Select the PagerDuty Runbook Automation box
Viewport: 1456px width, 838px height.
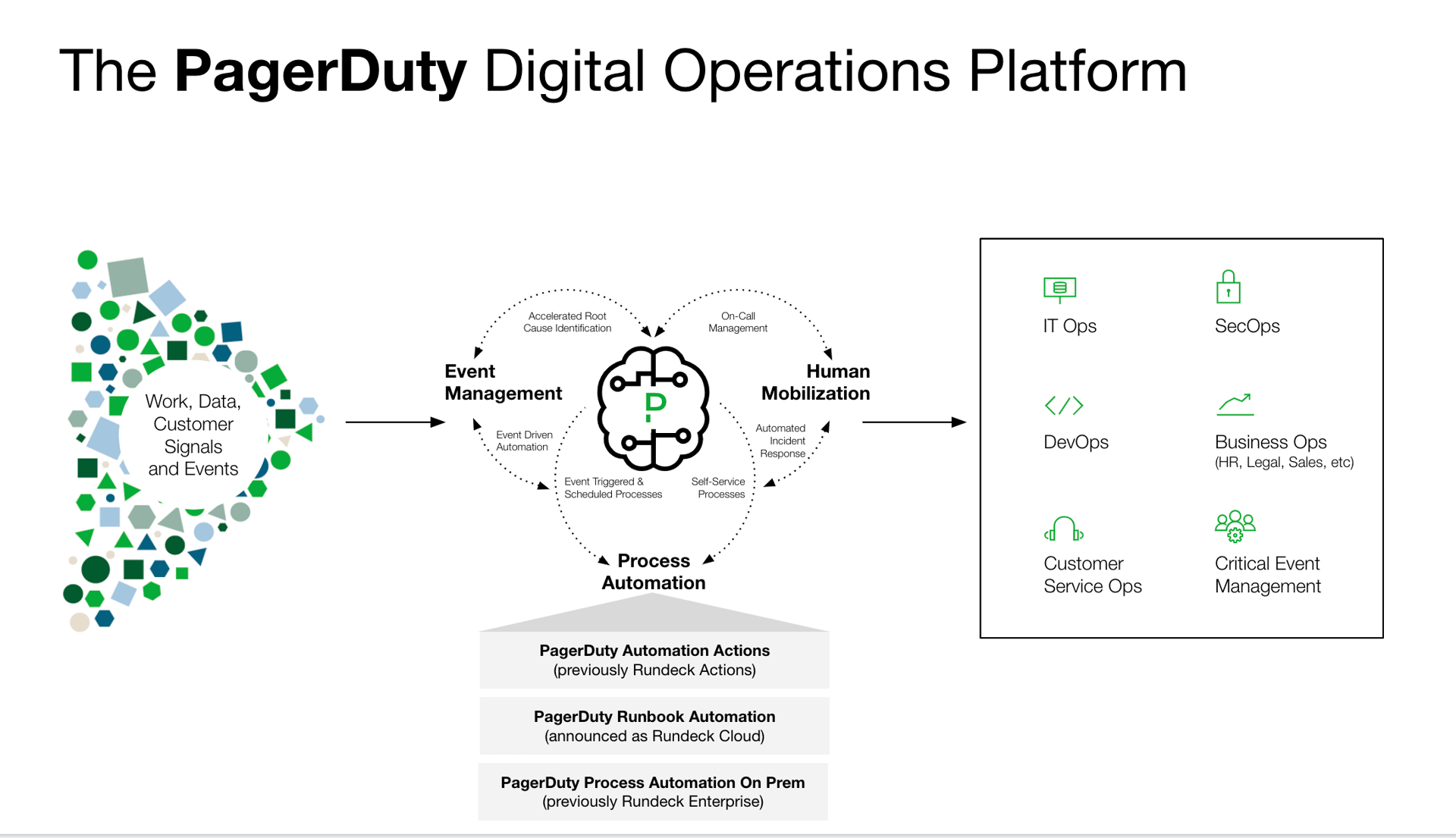(654, 726)
